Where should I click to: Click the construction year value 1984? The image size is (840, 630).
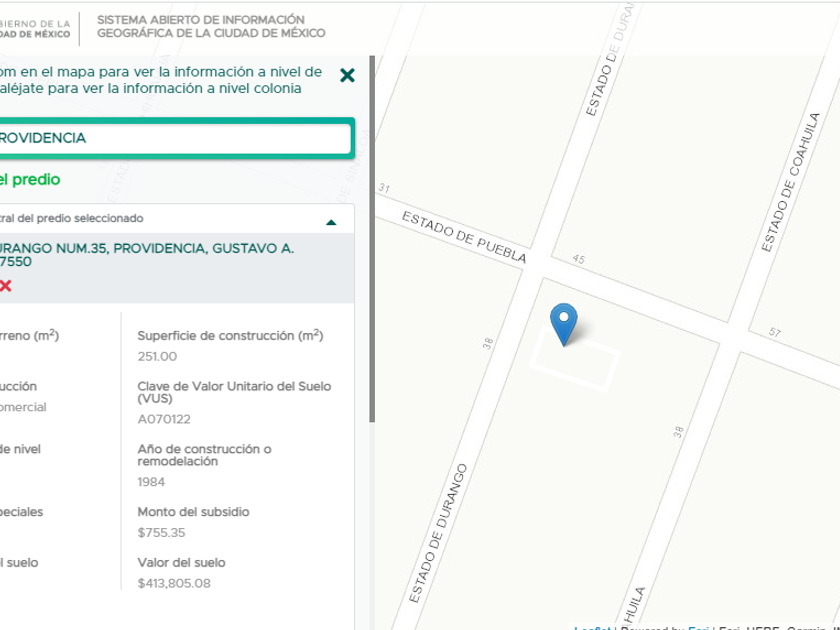pyautogui.click(x=151, y=482)
